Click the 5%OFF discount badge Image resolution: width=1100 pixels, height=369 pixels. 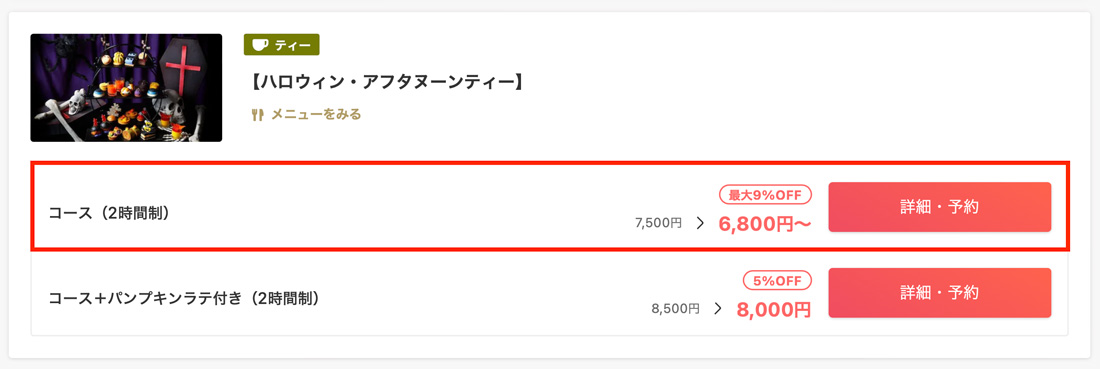click(x=777, y=281)
